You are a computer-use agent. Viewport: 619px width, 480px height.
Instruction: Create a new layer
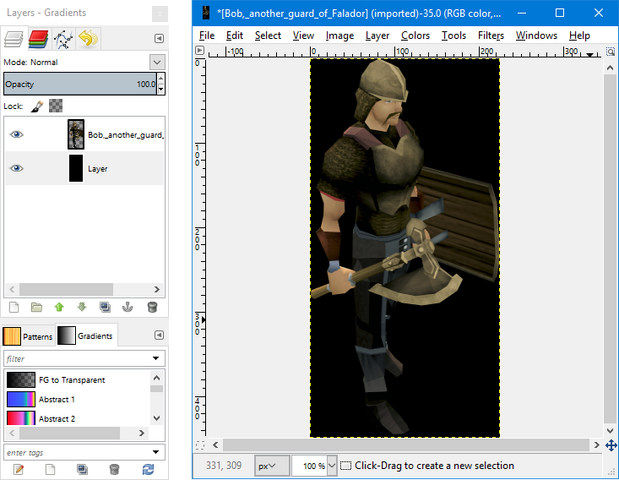point(14,307)
